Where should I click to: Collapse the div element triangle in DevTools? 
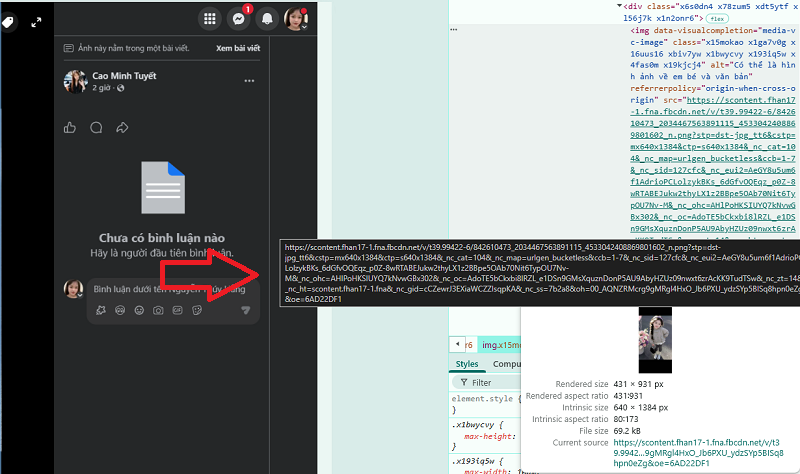[x=619, y=6]
